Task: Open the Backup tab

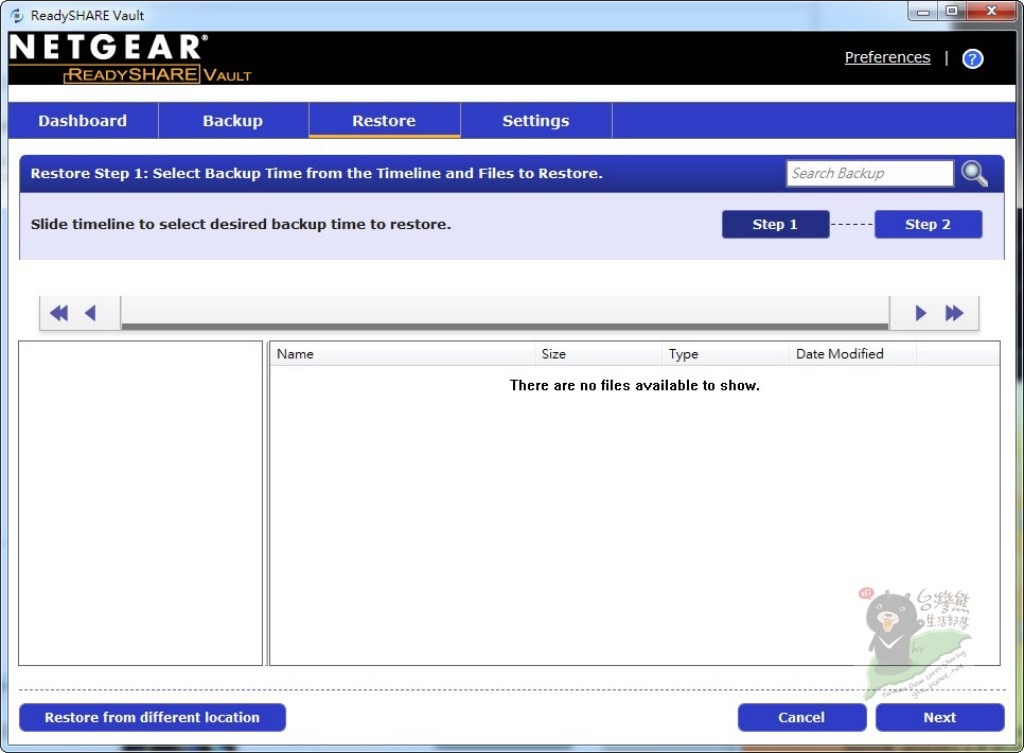Action: (x=233, y=120)
